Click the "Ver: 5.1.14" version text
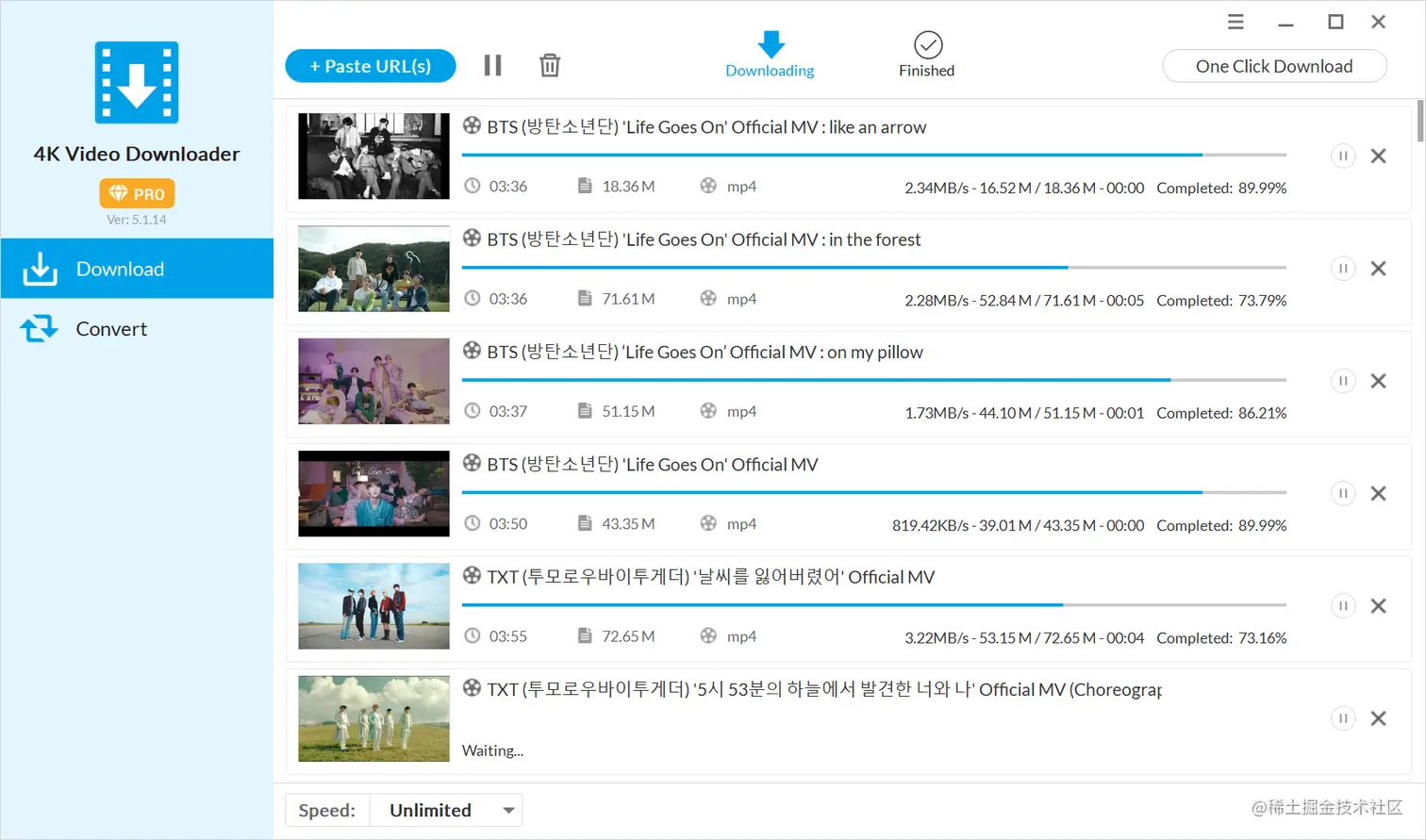1426x840 pixels. click(137, 220)
